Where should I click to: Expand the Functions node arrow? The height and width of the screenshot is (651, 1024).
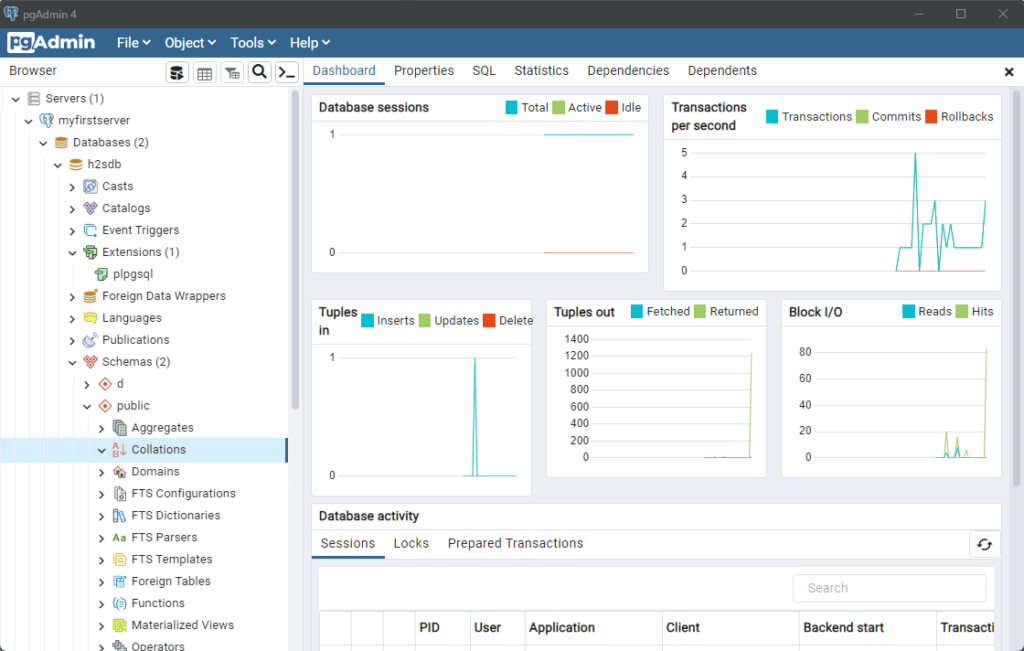pyautogui.click(x=102, y=604)
